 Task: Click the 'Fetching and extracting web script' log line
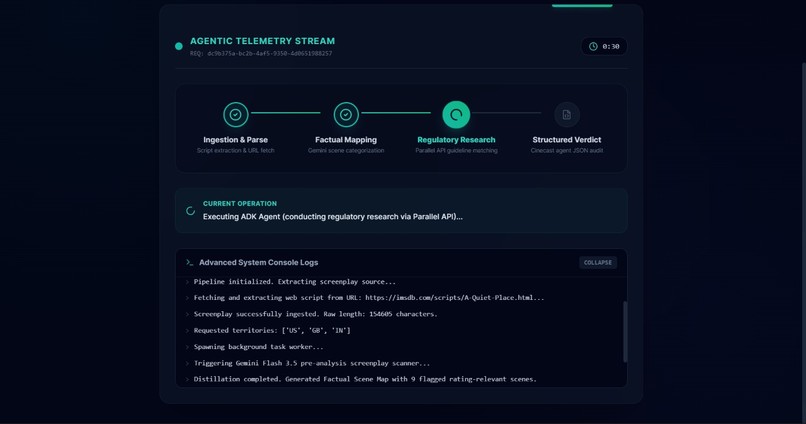(x=369, y=298)
